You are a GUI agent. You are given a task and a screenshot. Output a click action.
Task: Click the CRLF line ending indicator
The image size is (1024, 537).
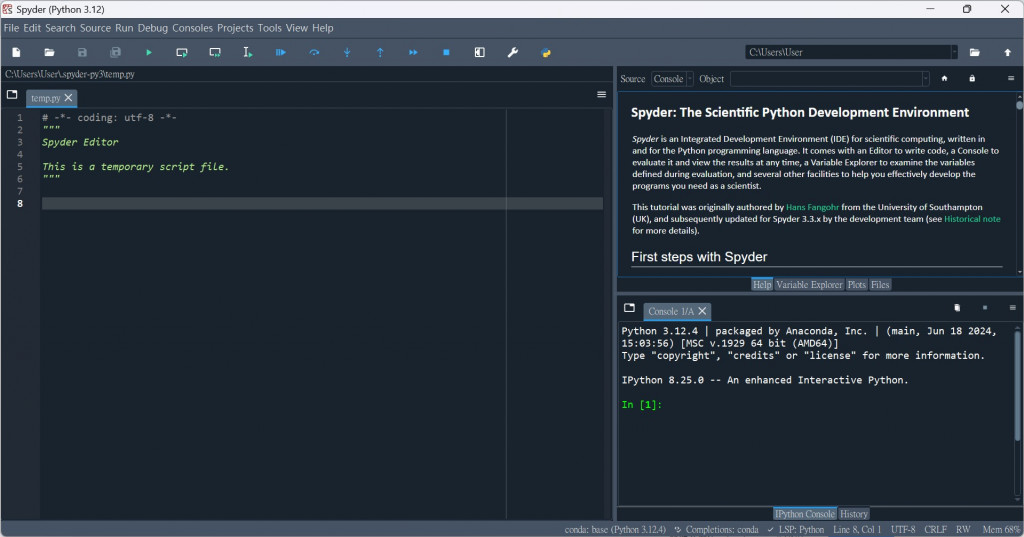[935, 530]
